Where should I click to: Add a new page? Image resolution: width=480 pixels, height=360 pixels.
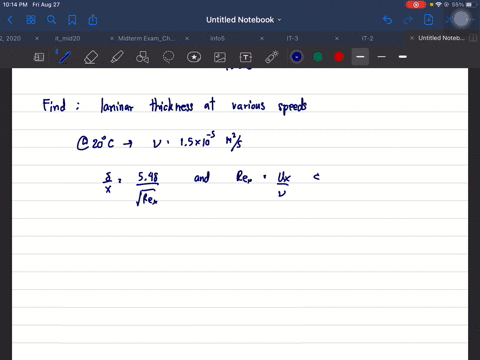coord(429,20)
